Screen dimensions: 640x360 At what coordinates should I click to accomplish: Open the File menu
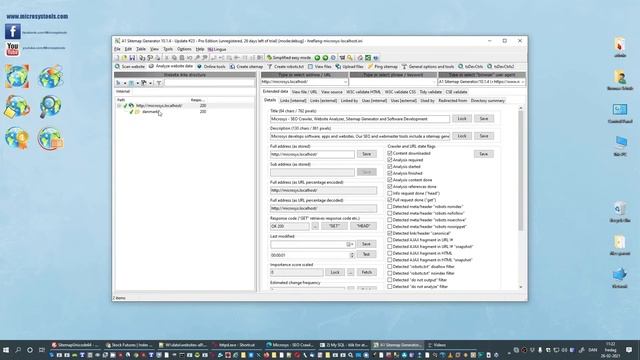tap(117, 49)
